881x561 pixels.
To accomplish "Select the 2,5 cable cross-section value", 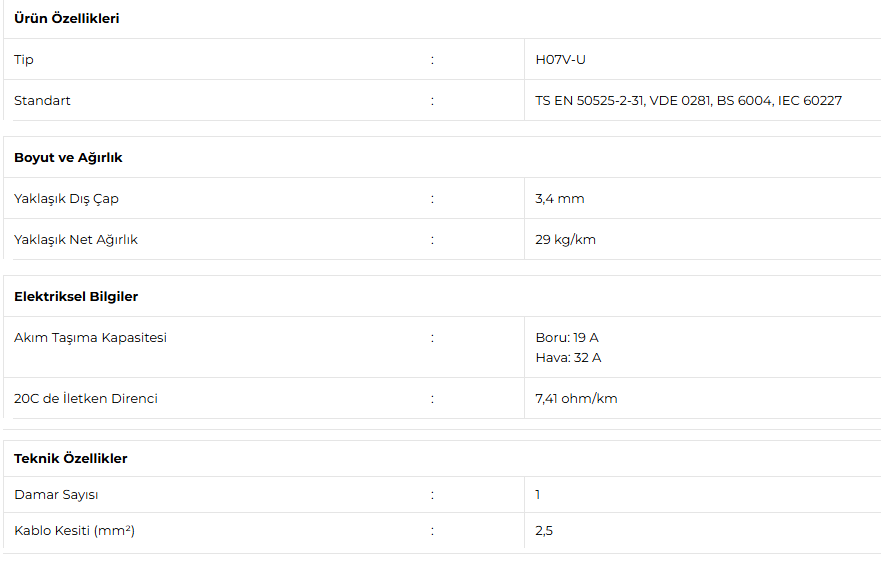I will (544, 531).
